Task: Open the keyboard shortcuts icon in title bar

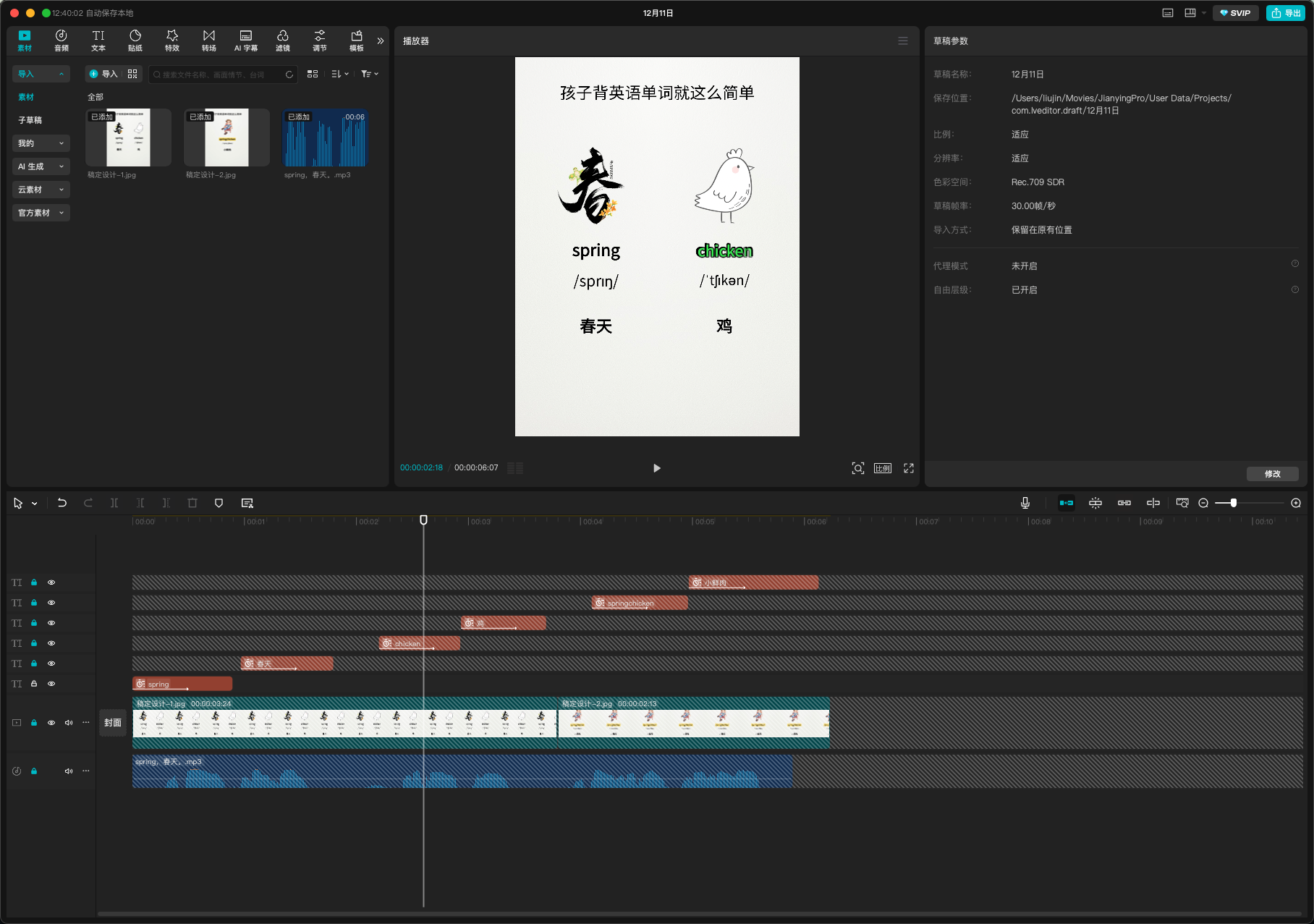Action: (1168, 13)
